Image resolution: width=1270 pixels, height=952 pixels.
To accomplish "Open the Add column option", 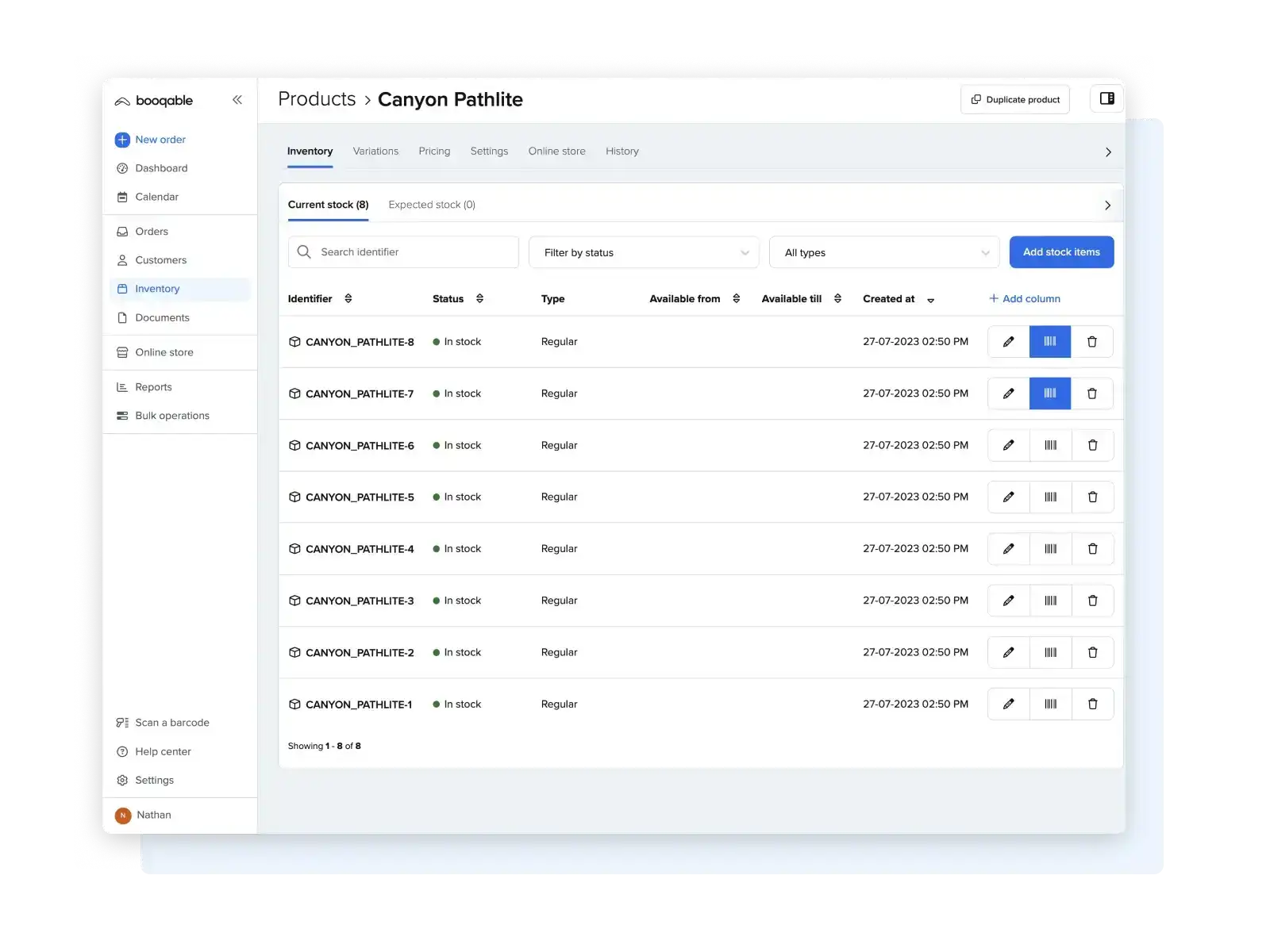I will [x=1025, y=298].
